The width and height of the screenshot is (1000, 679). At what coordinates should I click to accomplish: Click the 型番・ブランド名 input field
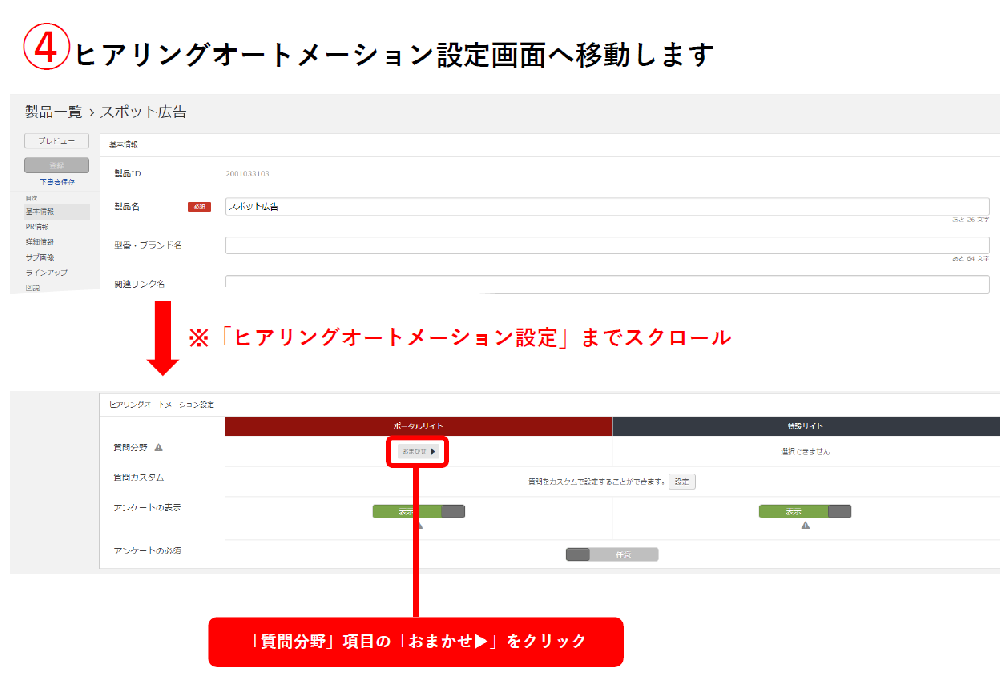coord(606,245)
